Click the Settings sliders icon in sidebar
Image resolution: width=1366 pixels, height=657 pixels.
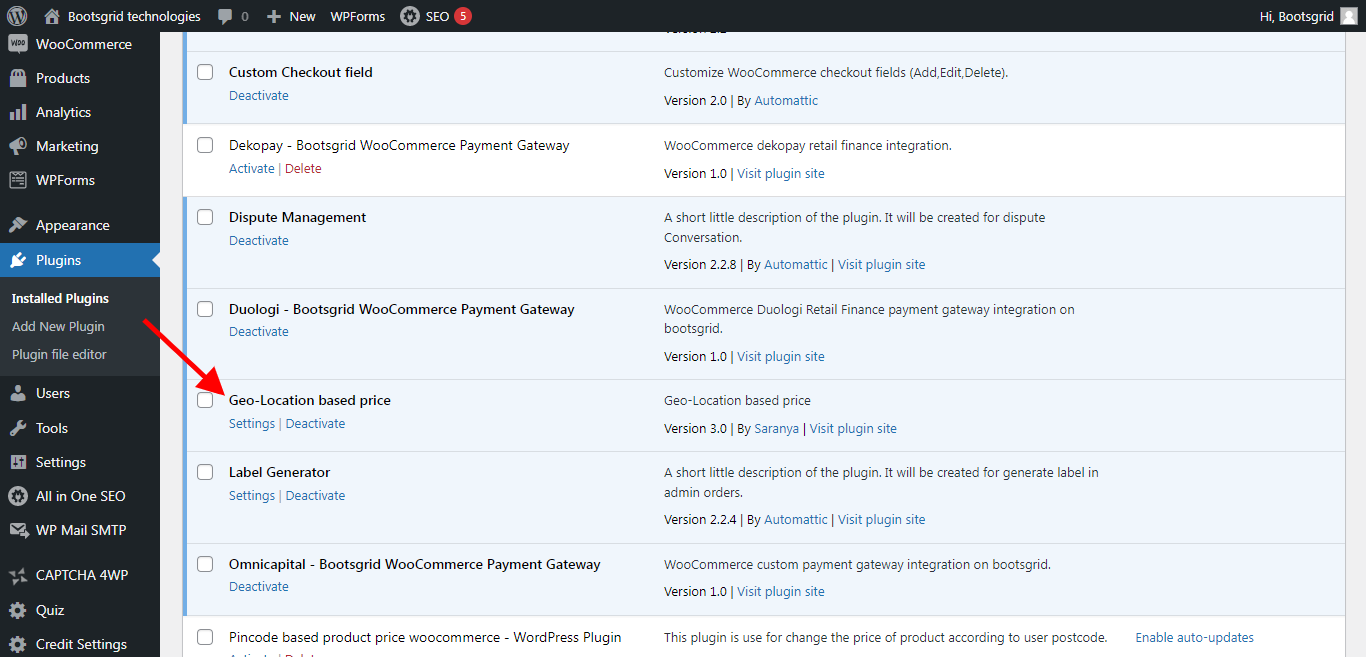pos(18,462)
